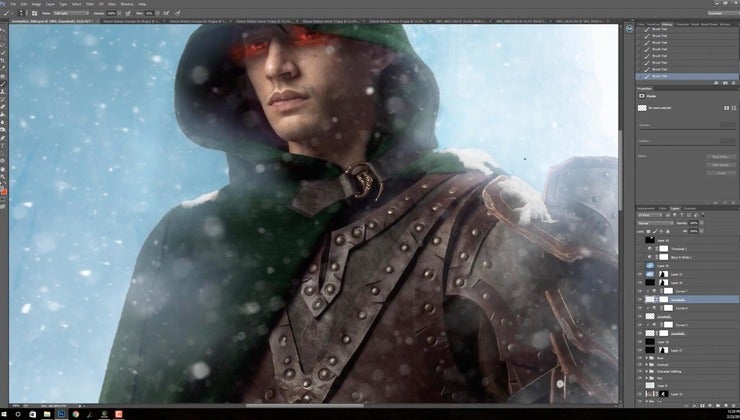
Task: Open the File menu
Action: [13, 4]
